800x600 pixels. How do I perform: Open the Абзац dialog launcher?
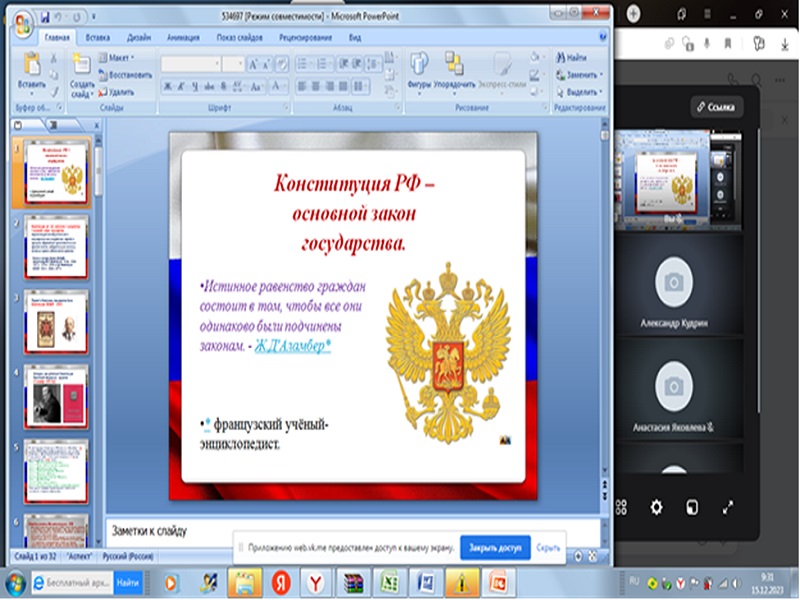pyautogui.click(x=397, y=108)
